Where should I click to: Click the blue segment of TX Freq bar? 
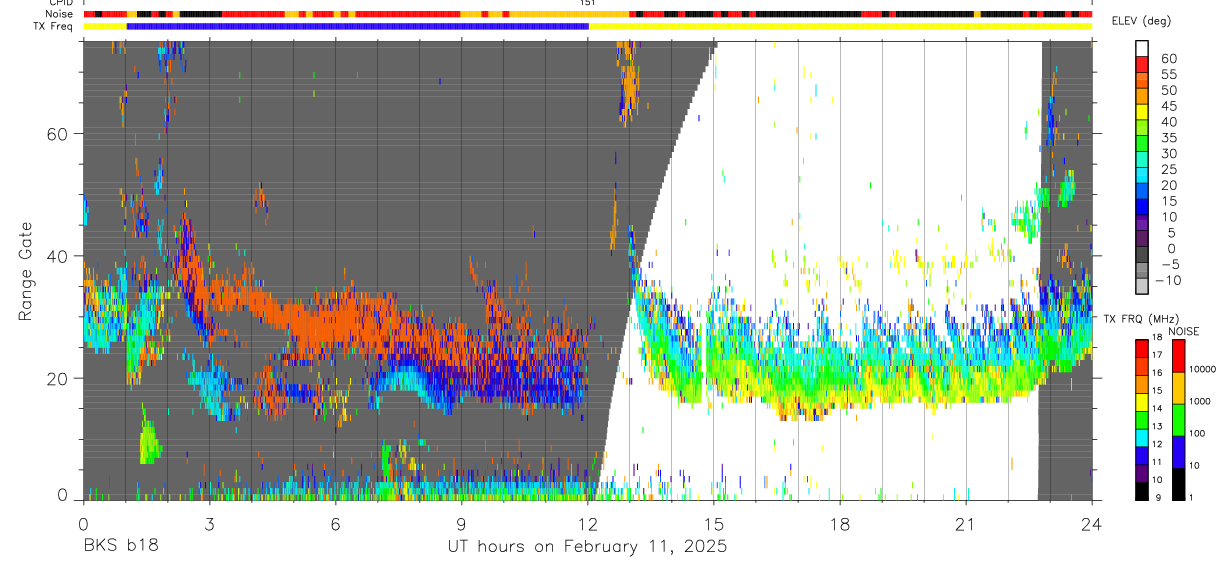[x=357, y=26]
